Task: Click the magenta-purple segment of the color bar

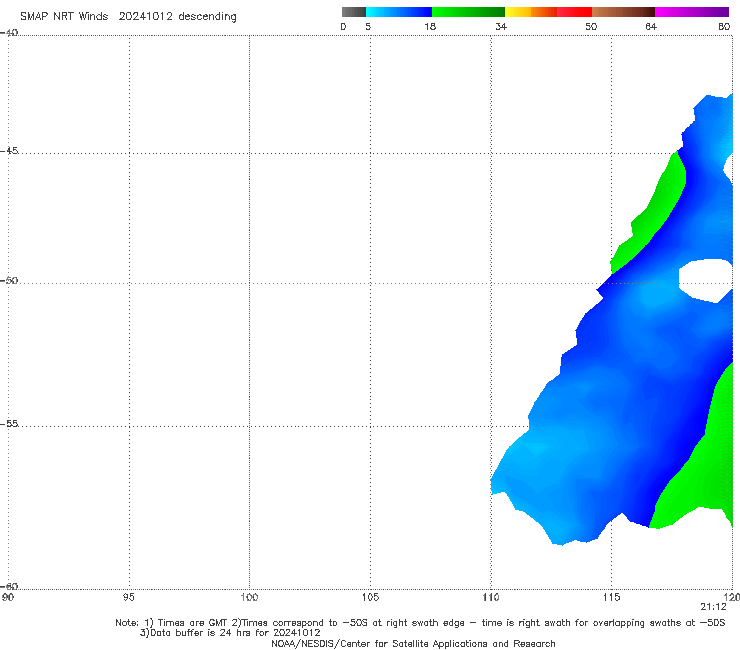Action: (x=692, y=12)
